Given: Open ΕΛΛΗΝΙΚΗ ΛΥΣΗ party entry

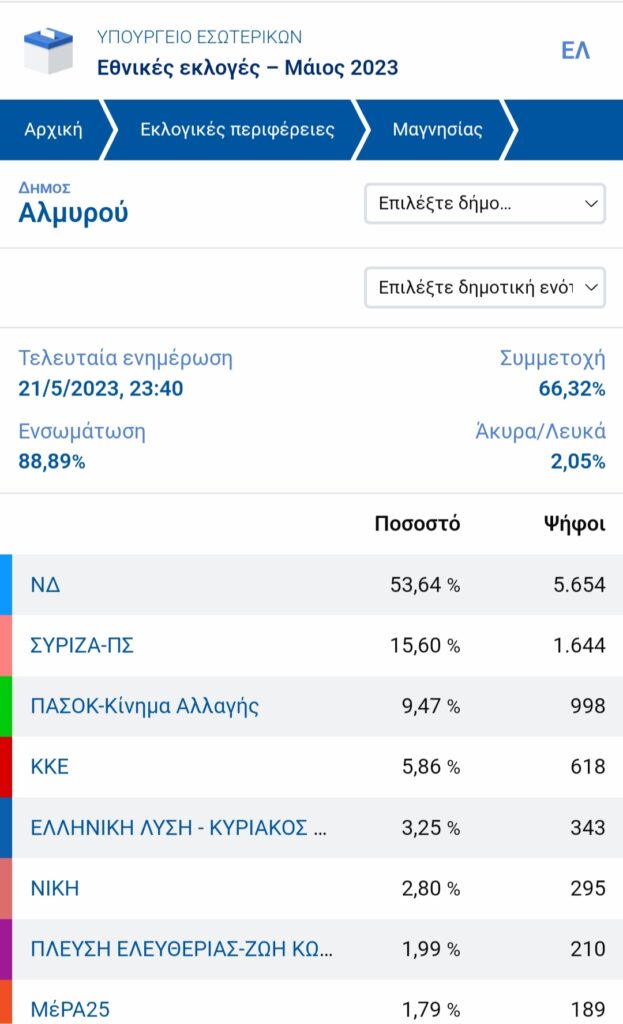Looking at the screenshot, I should click(x=178, y=828).
